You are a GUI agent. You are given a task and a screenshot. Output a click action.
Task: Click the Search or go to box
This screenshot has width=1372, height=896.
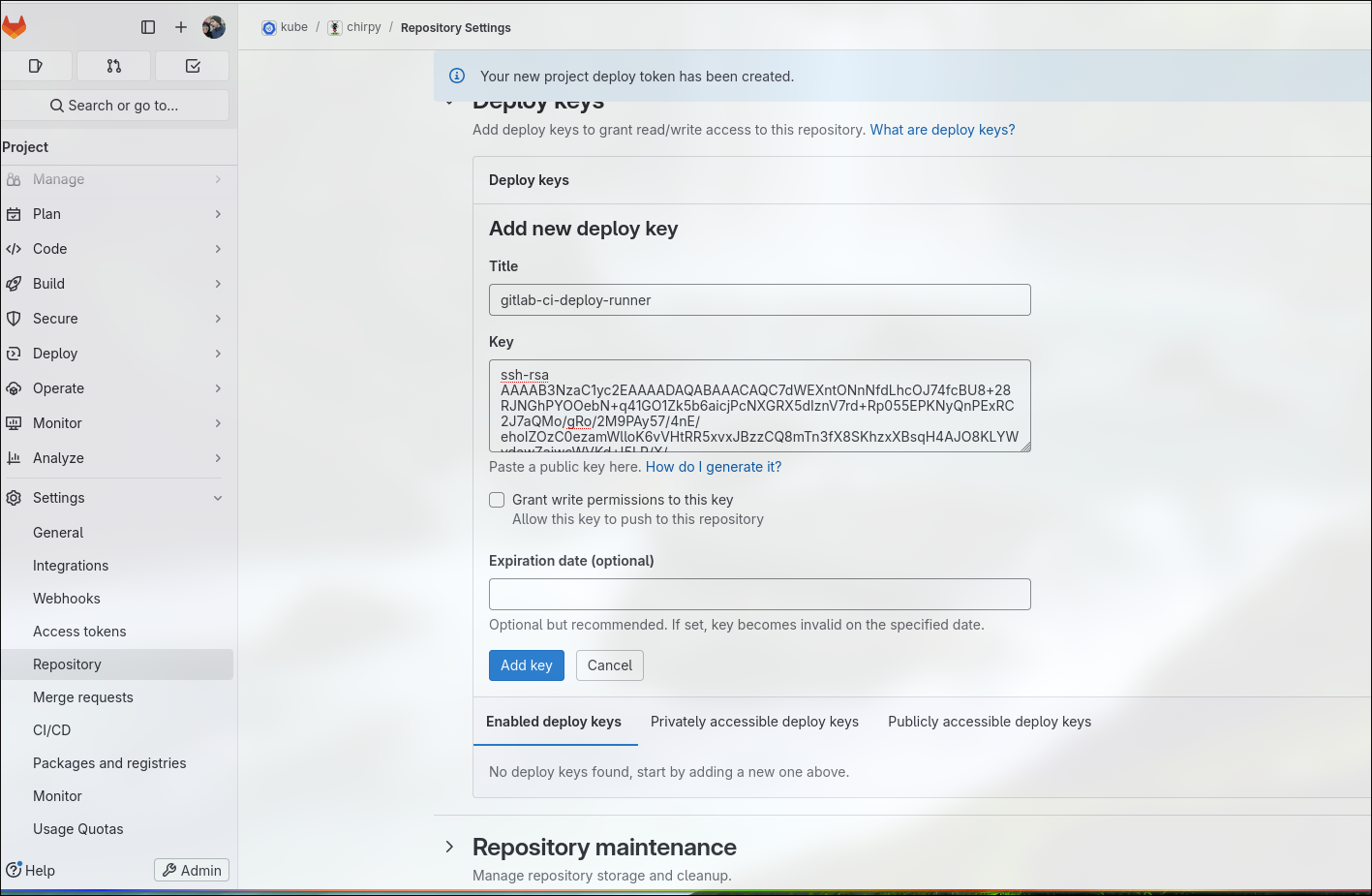point(115,106)
